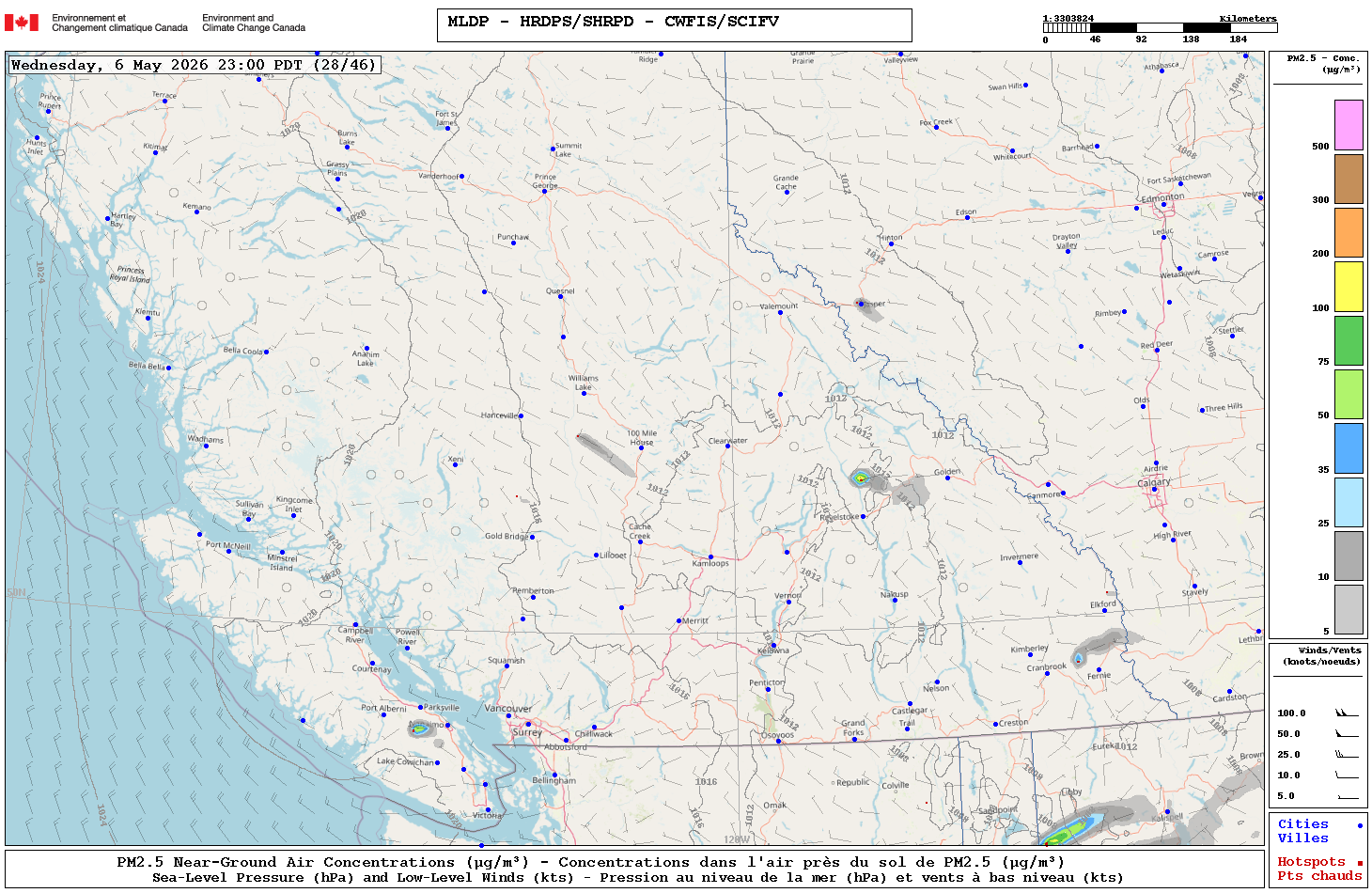Viewport: 1372px width, 893px height.
Task: Click the Vancouver city label
Action: [507, 708]
